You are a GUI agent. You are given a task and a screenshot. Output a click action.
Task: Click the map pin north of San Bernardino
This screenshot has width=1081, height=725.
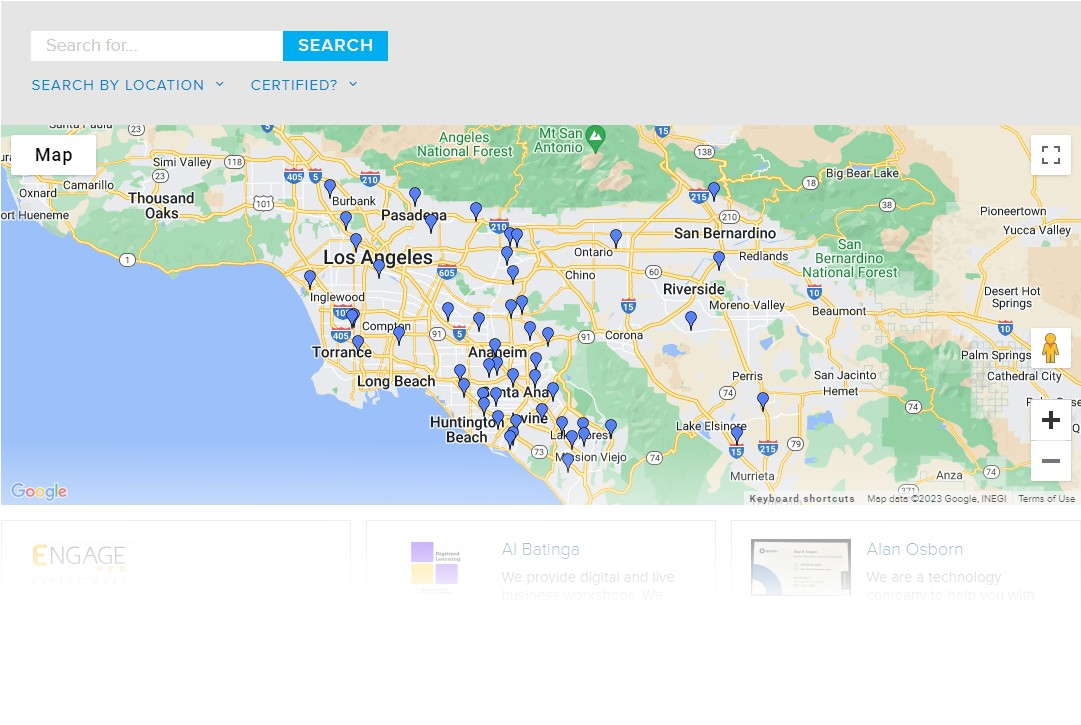click(x=714, y=190)
